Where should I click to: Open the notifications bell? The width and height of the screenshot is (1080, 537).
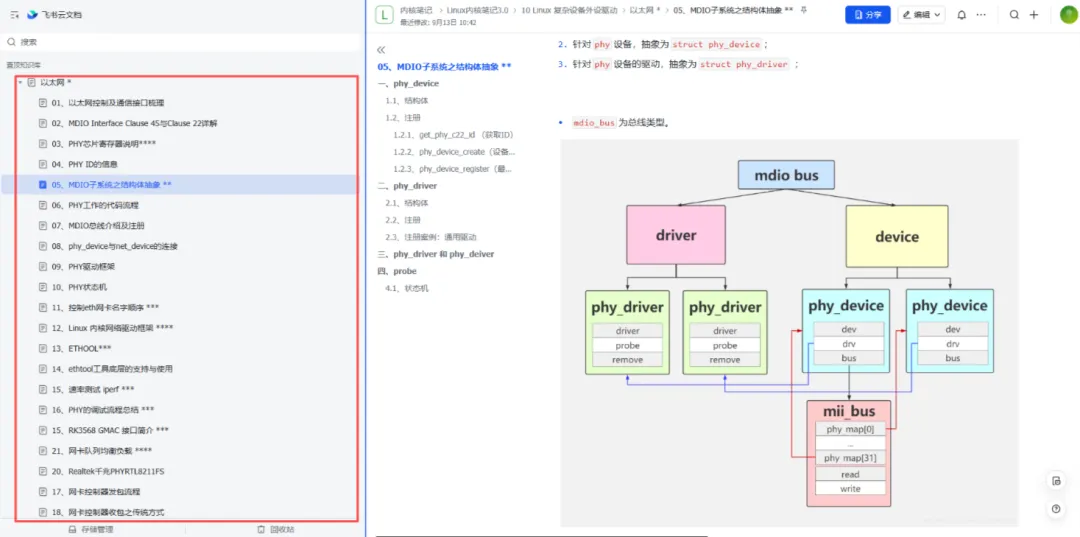click(962, 14)
